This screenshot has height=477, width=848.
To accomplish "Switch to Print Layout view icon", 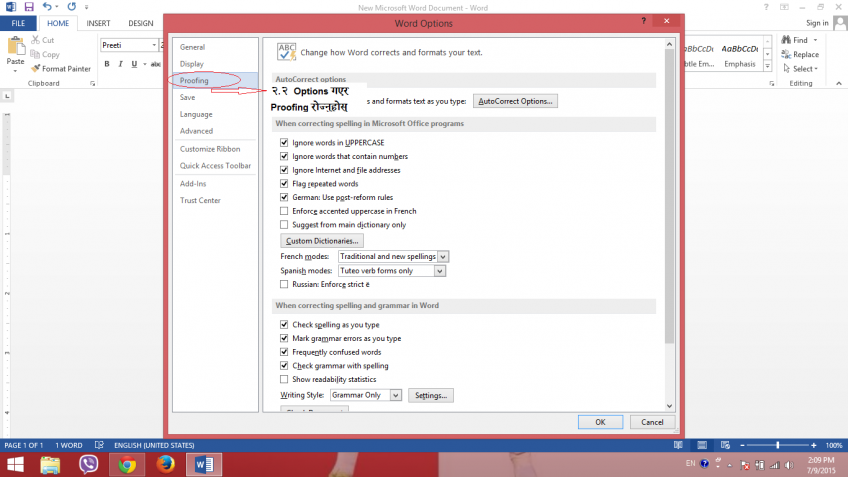I will point(702,445).
